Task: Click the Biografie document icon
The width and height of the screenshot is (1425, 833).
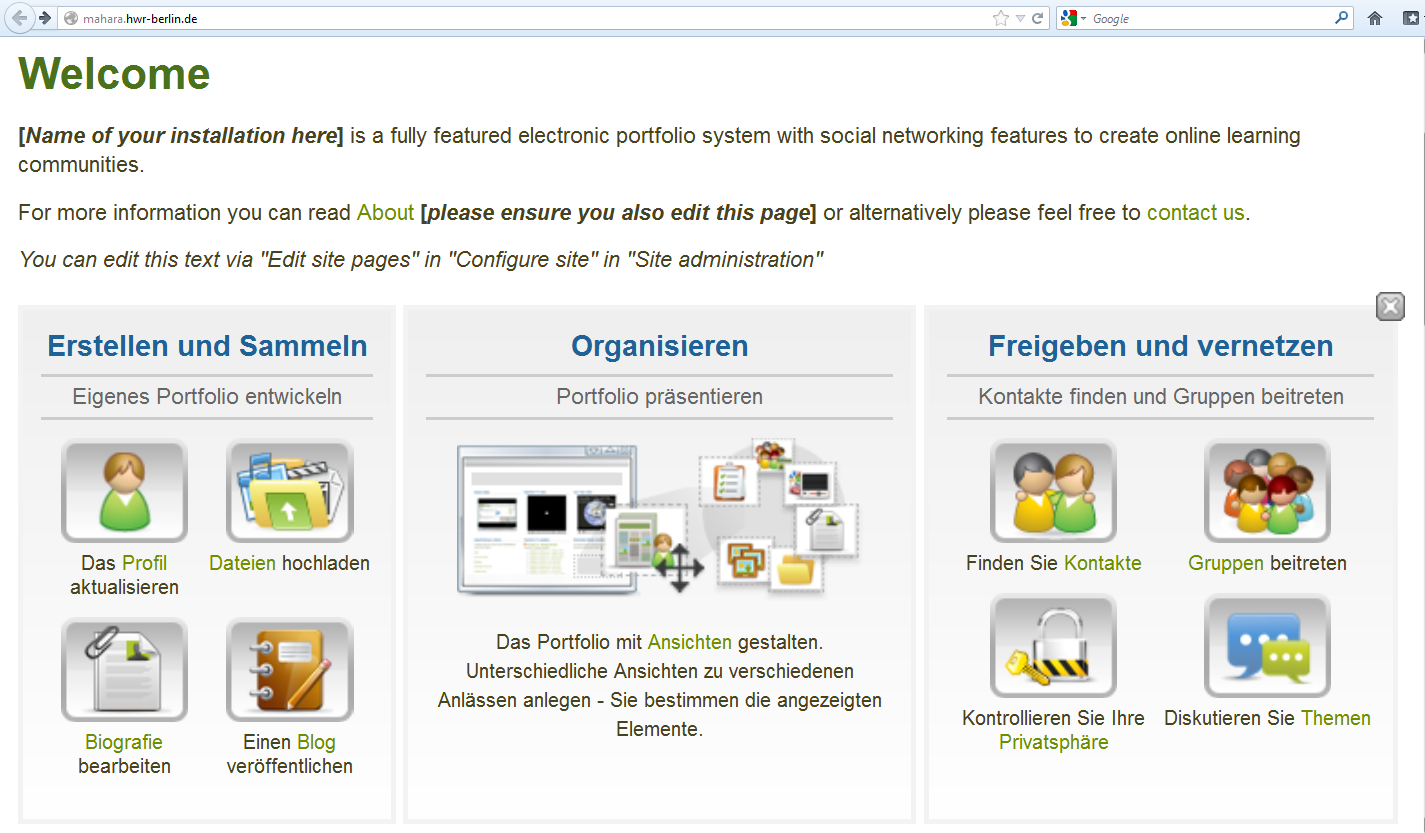Action: (124, 670)
